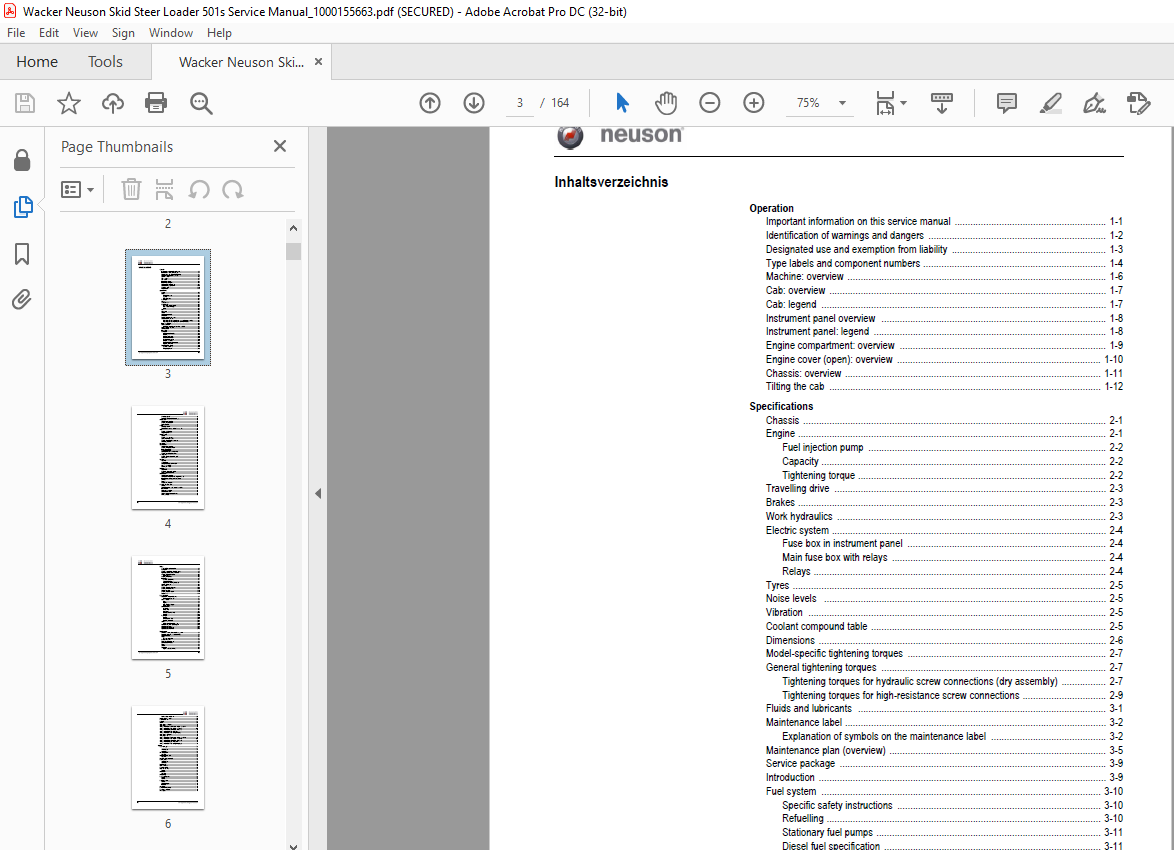Open the File menu
This screenshot has height=850, width=1174.
pyautogui.click(x=16, y=33)
